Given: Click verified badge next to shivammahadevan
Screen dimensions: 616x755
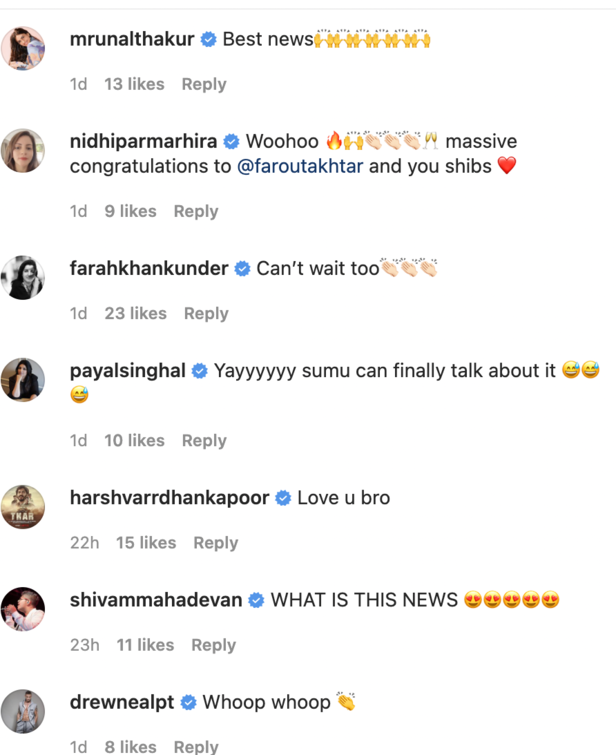Looking at the screenshot, I should click(257, 601).
